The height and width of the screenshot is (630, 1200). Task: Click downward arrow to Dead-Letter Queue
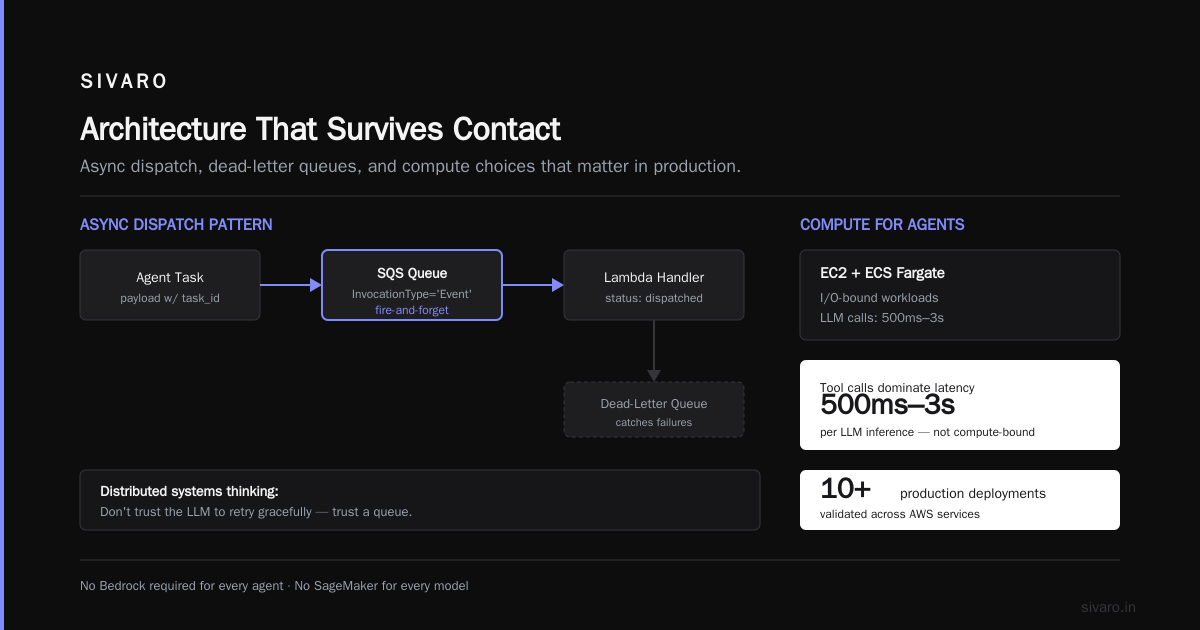[654, 351]
